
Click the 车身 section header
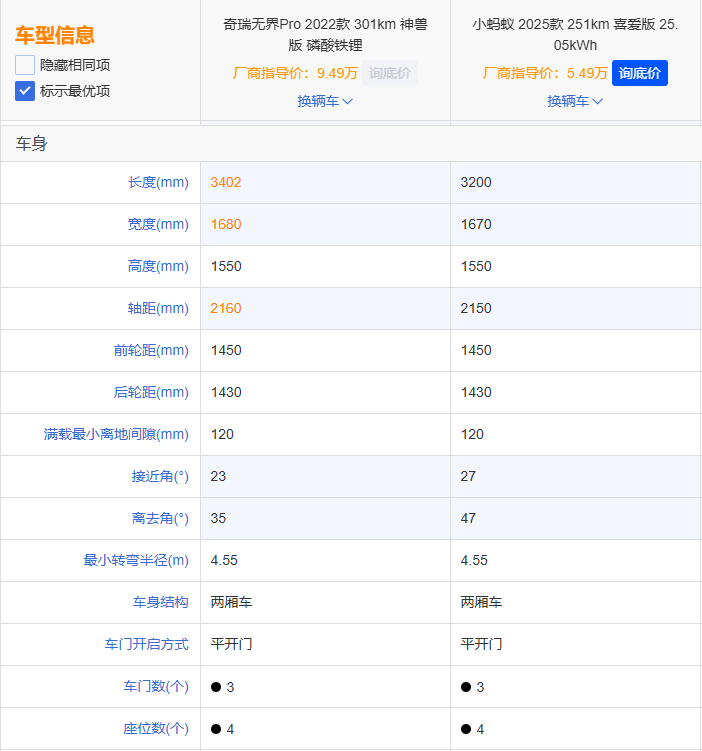(x=32, y=144)
